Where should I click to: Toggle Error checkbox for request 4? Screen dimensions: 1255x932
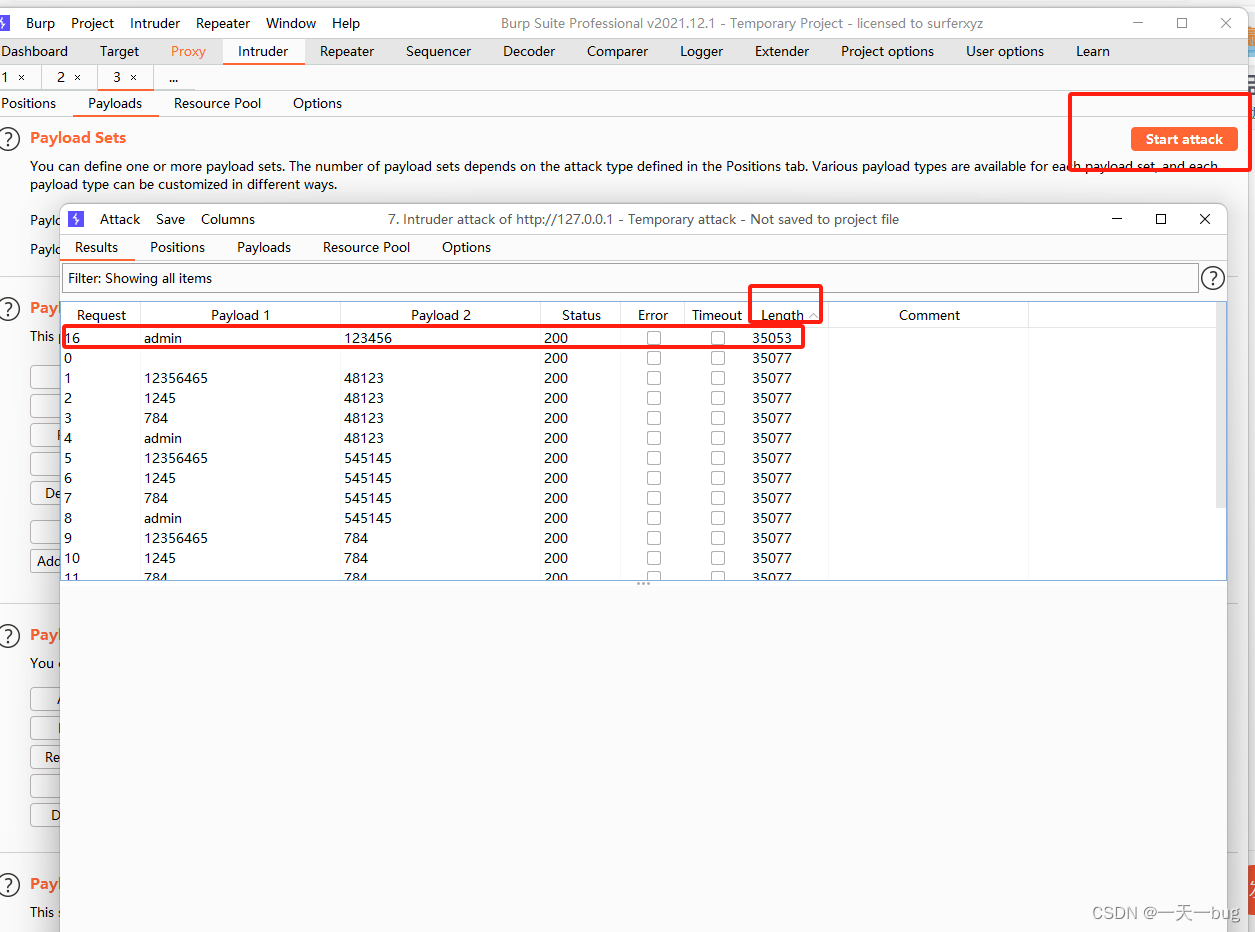pos(654,438)
